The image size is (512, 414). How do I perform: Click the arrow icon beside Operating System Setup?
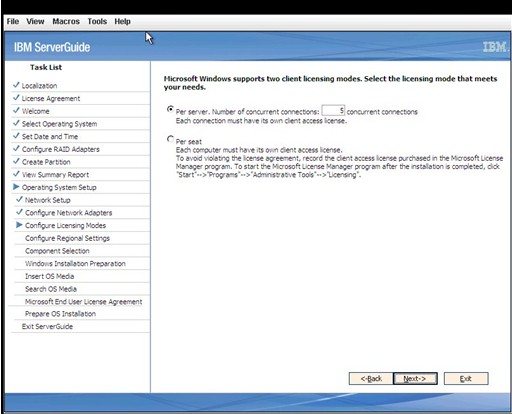pos(16,187)
